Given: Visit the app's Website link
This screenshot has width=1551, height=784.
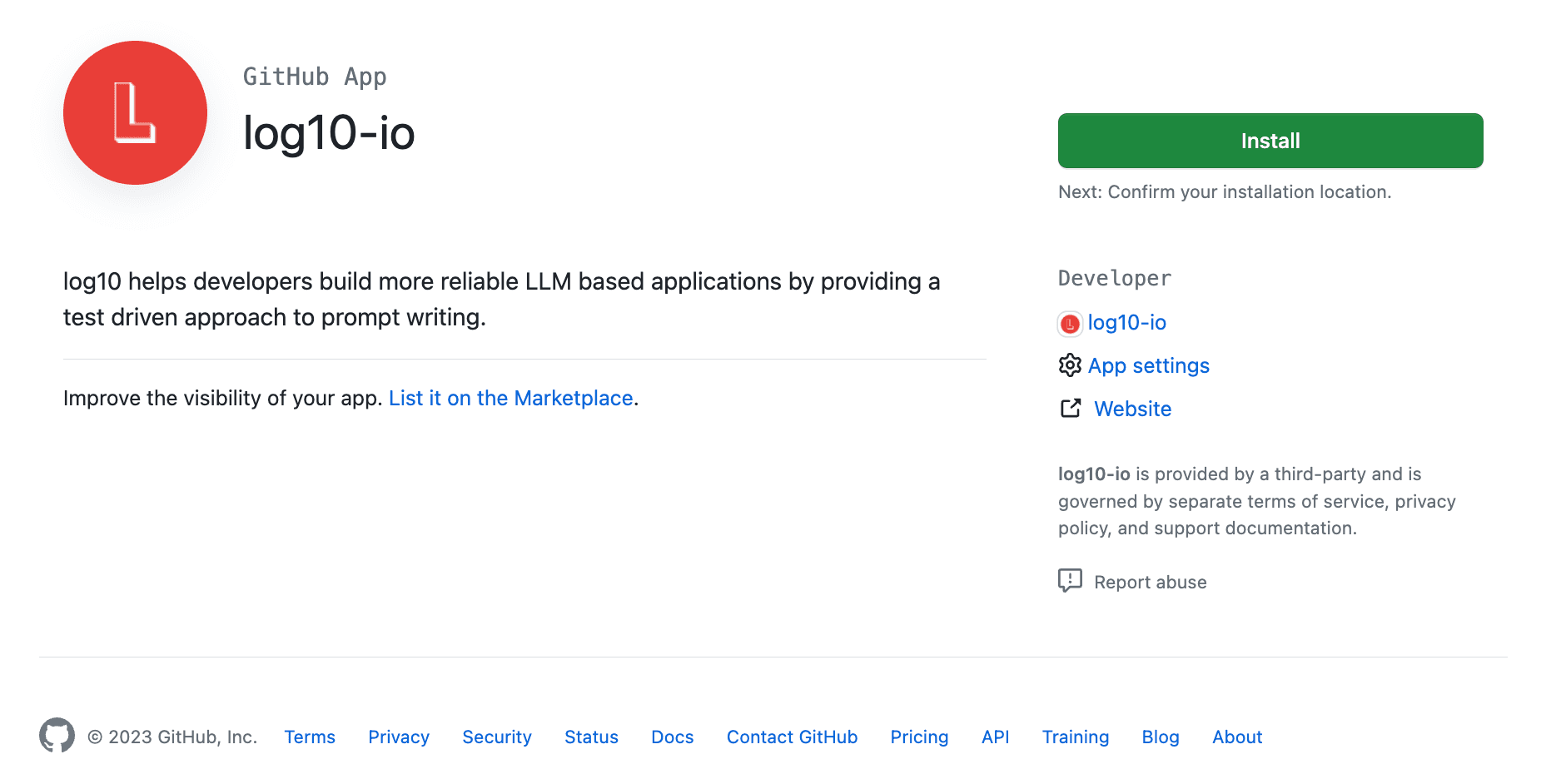Looking at the screenshot, I should click(1132, 409).
